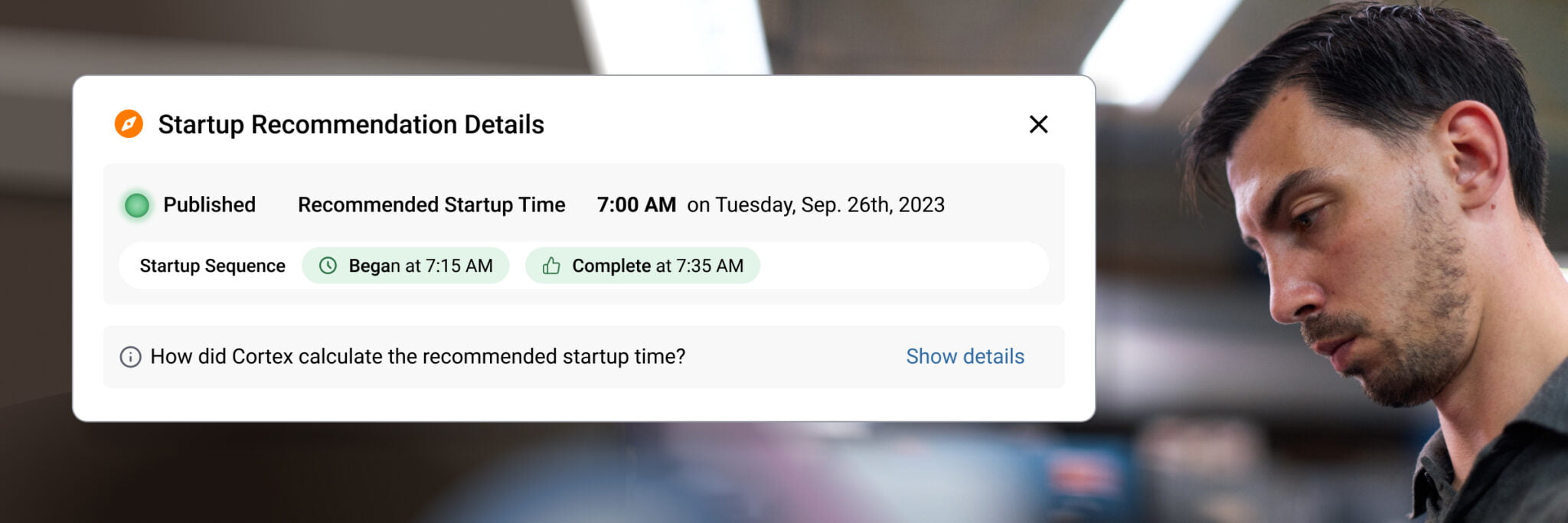Screen dimensions: 1568x523
Task: Click the info icon before the Cortex question
Action: (130, 357)
